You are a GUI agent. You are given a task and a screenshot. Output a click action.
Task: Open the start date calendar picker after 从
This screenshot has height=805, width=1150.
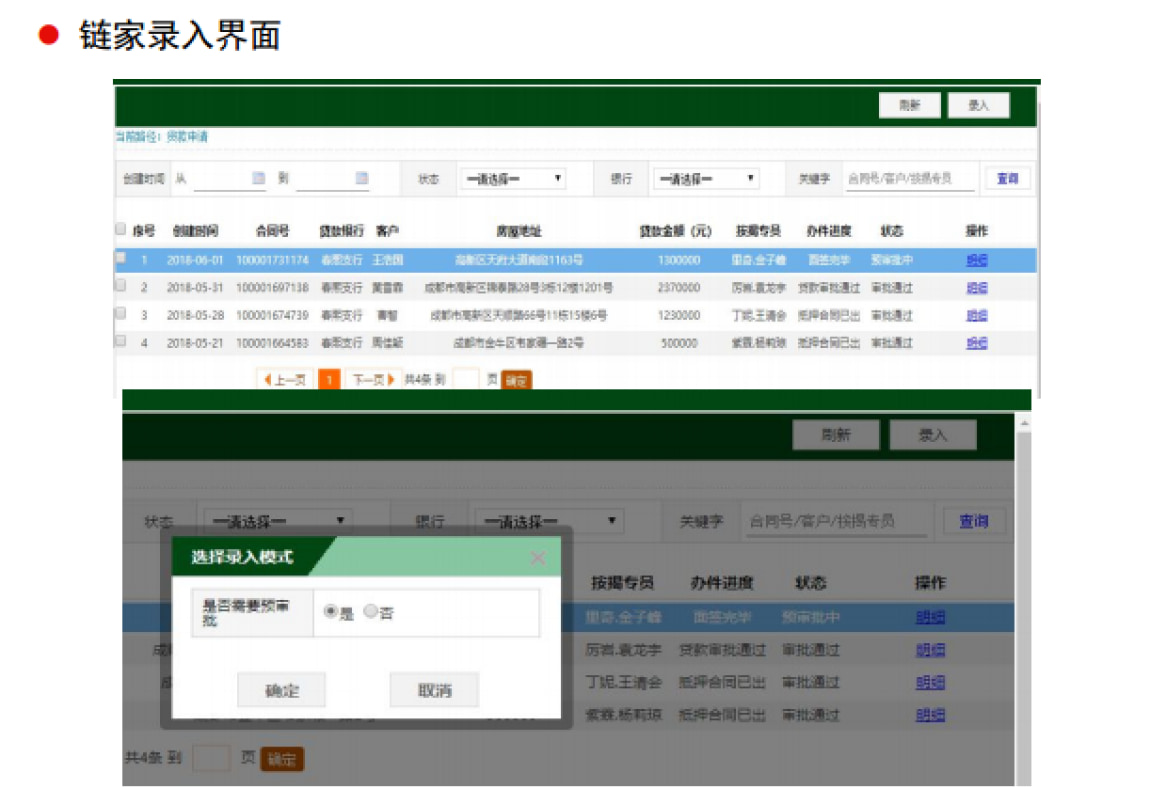click(258, 178)
